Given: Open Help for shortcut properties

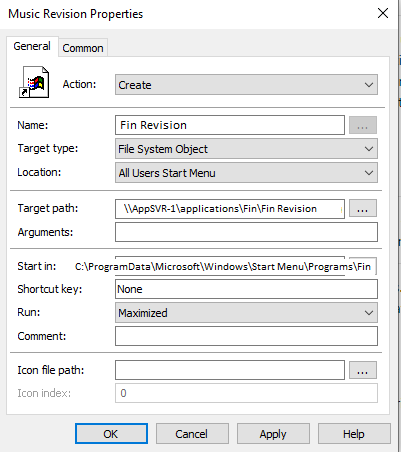Looking at the screenshot, I should [354, 434].
